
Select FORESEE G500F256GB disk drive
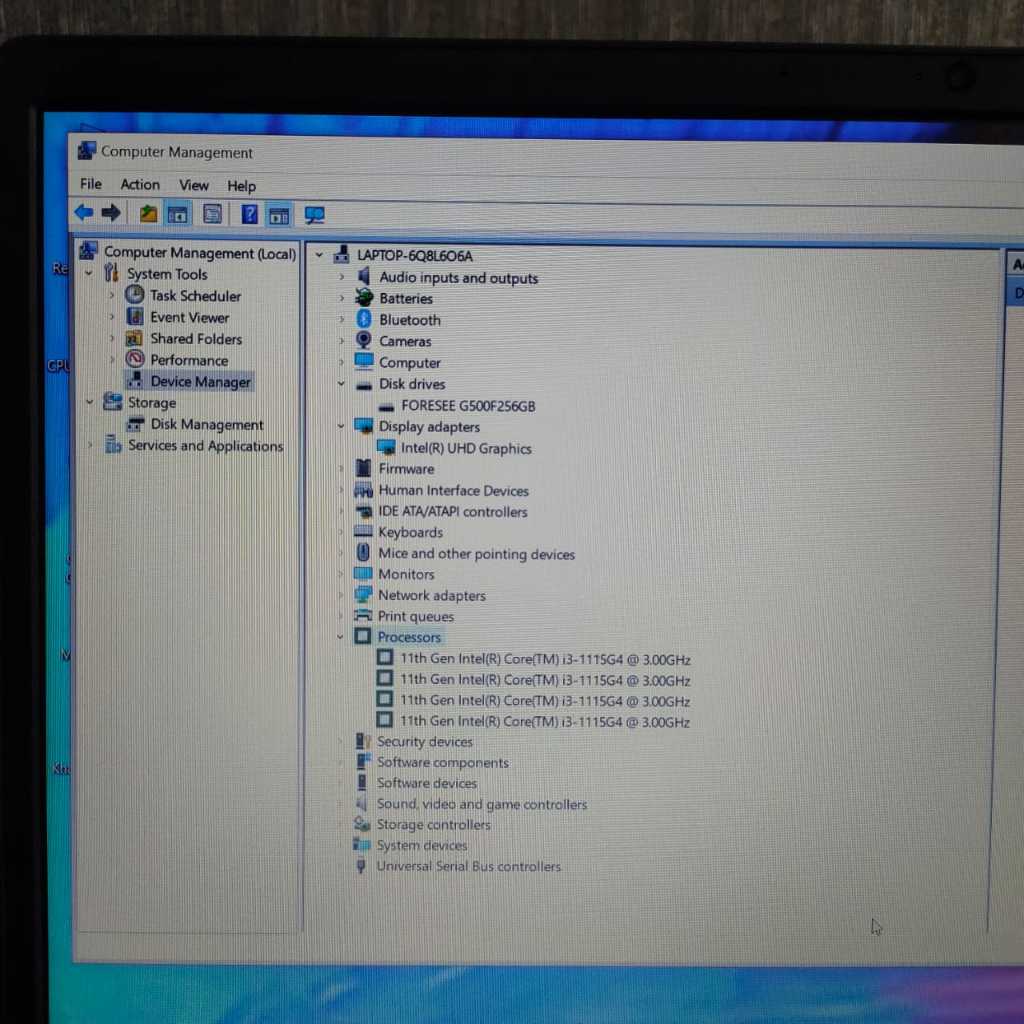coord(468,406)
